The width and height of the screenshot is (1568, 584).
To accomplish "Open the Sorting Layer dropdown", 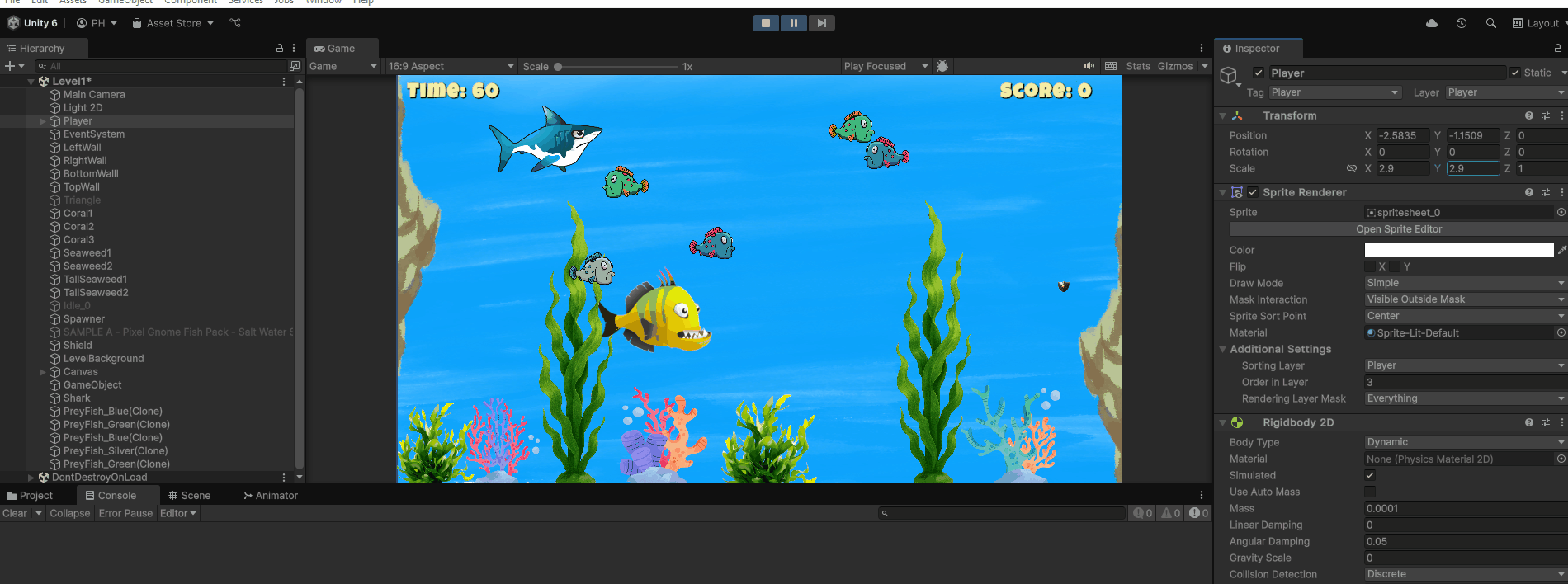I will point(1466,365).
